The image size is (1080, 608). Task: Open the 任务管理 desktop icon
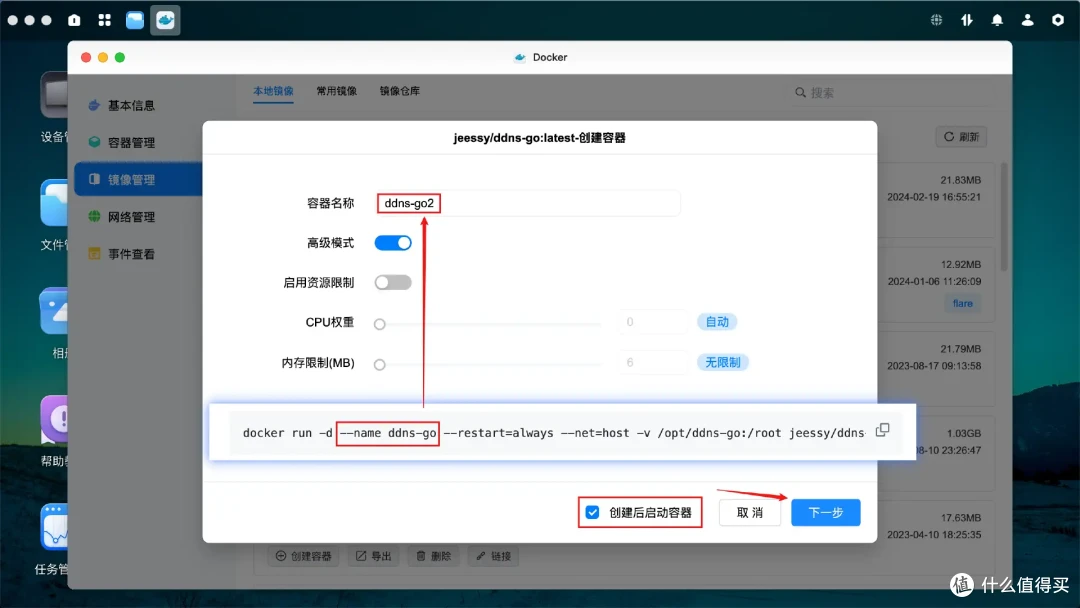tap(54, 527)
